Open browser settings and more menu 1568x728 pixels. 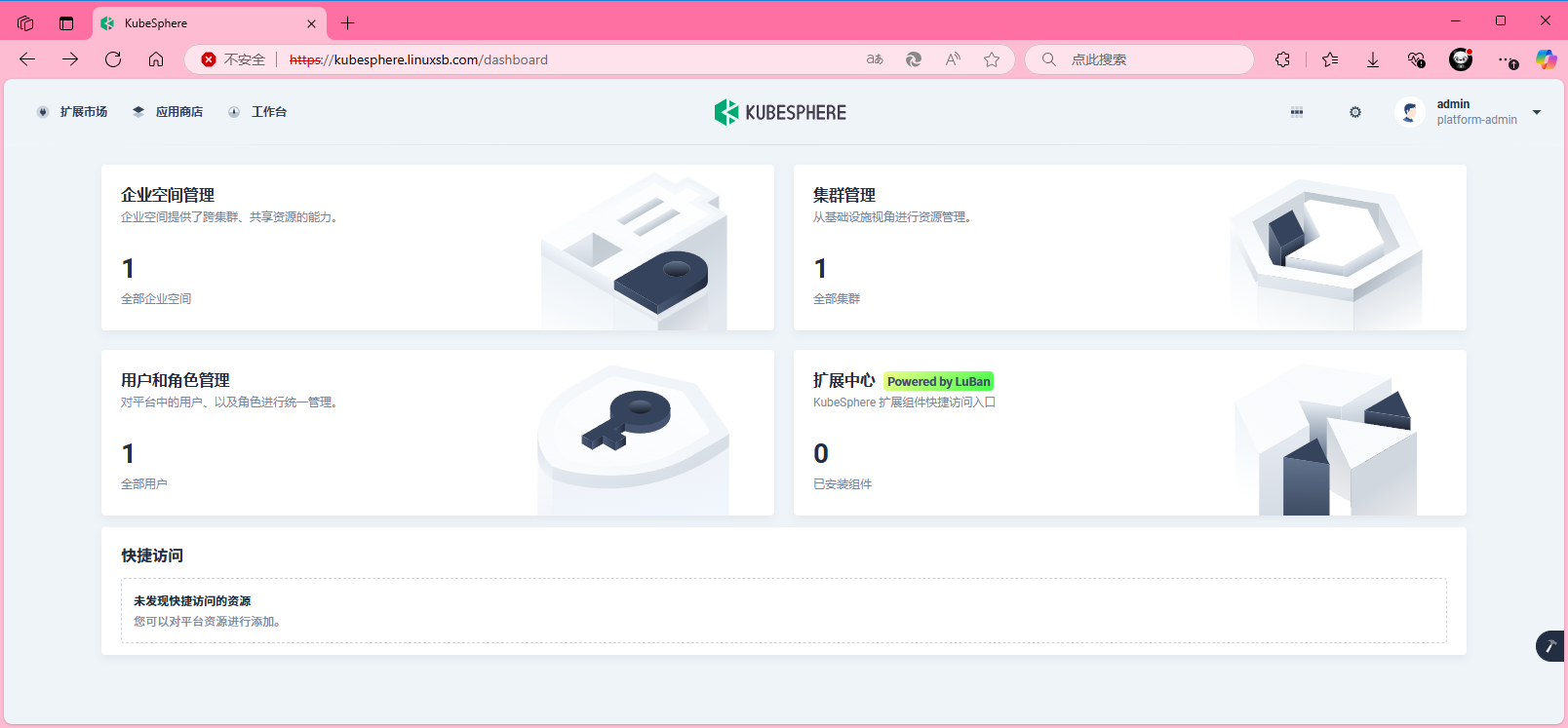pos(1507,59)
